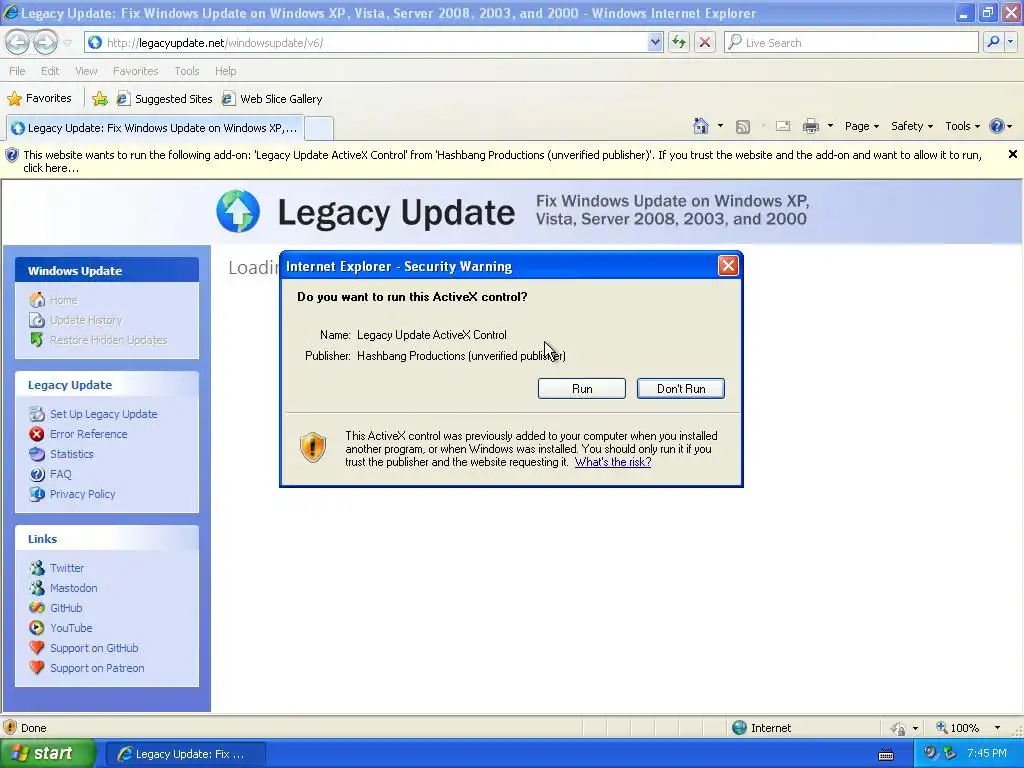Open the recent pages dropdown next to the Forward arrow
The width and height of the screenshot is (1024, 768).
pos(67,43)
